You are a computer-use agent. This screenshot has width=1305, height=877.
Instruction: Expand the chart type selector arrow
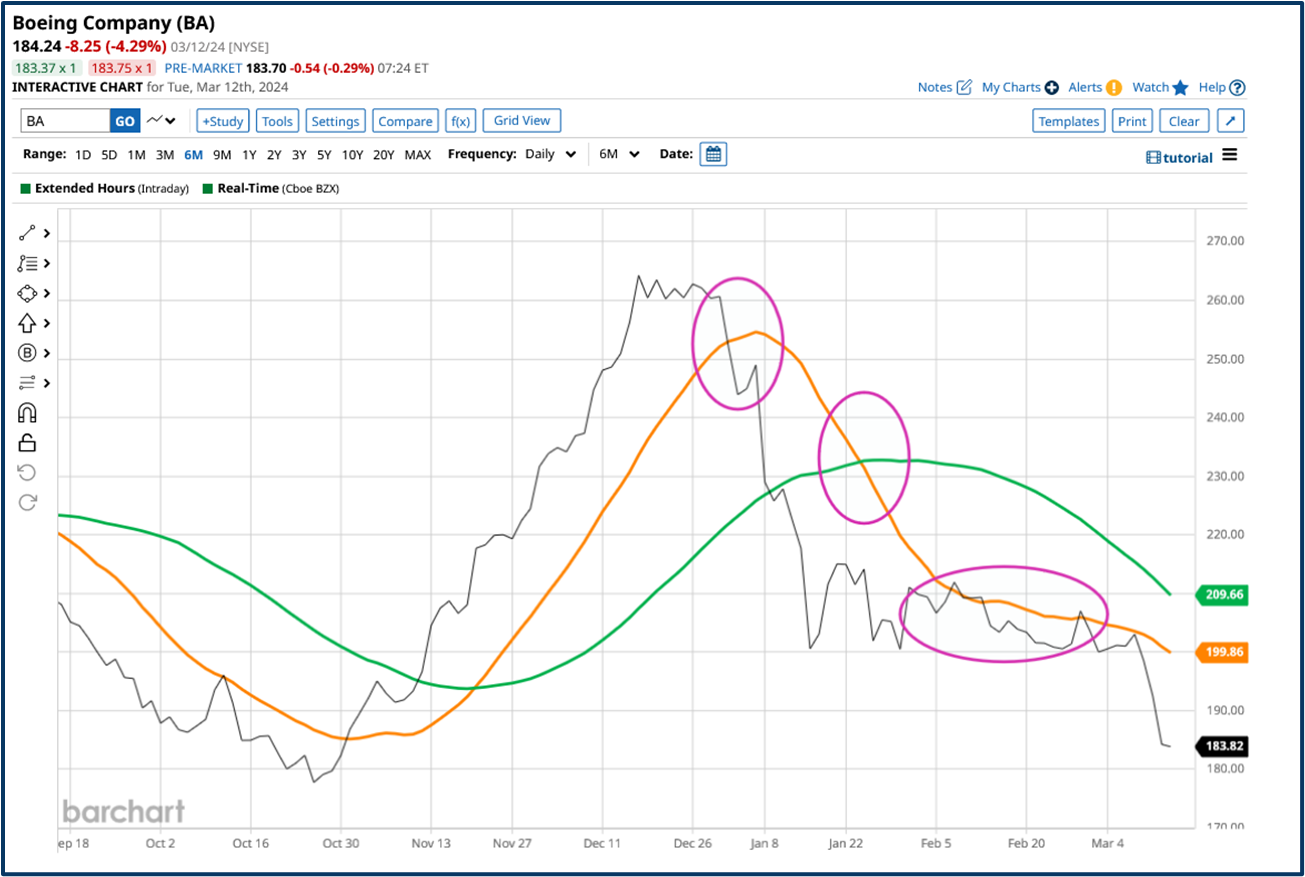[x=170, y=120]
